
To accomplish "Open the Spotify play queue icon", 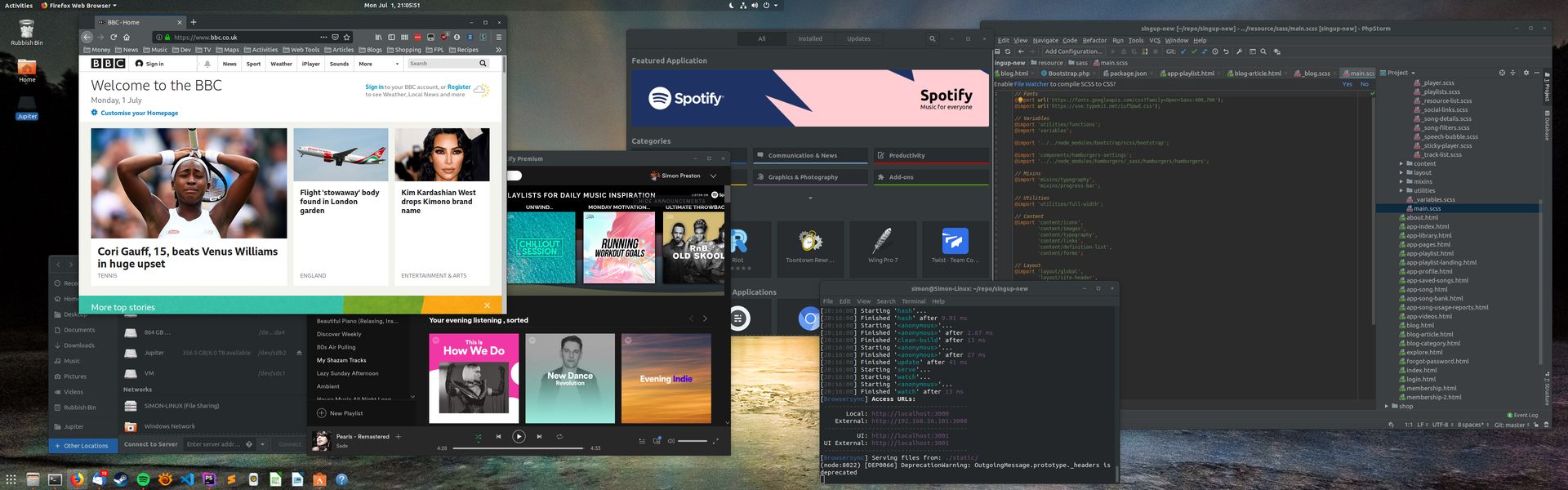I will point(642,441).
